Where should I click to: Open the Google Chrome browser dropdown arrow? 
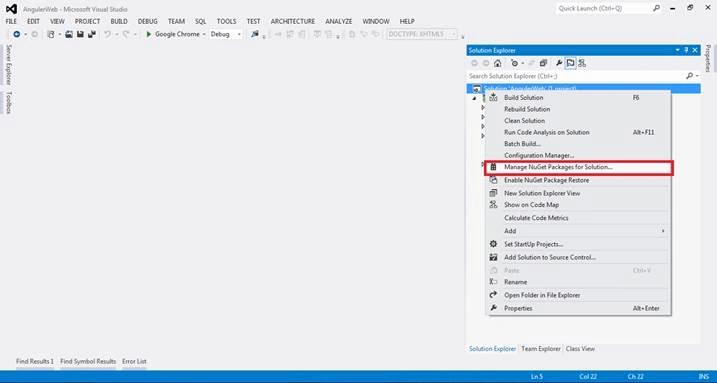pyautogui.click(x=204, y=34)
